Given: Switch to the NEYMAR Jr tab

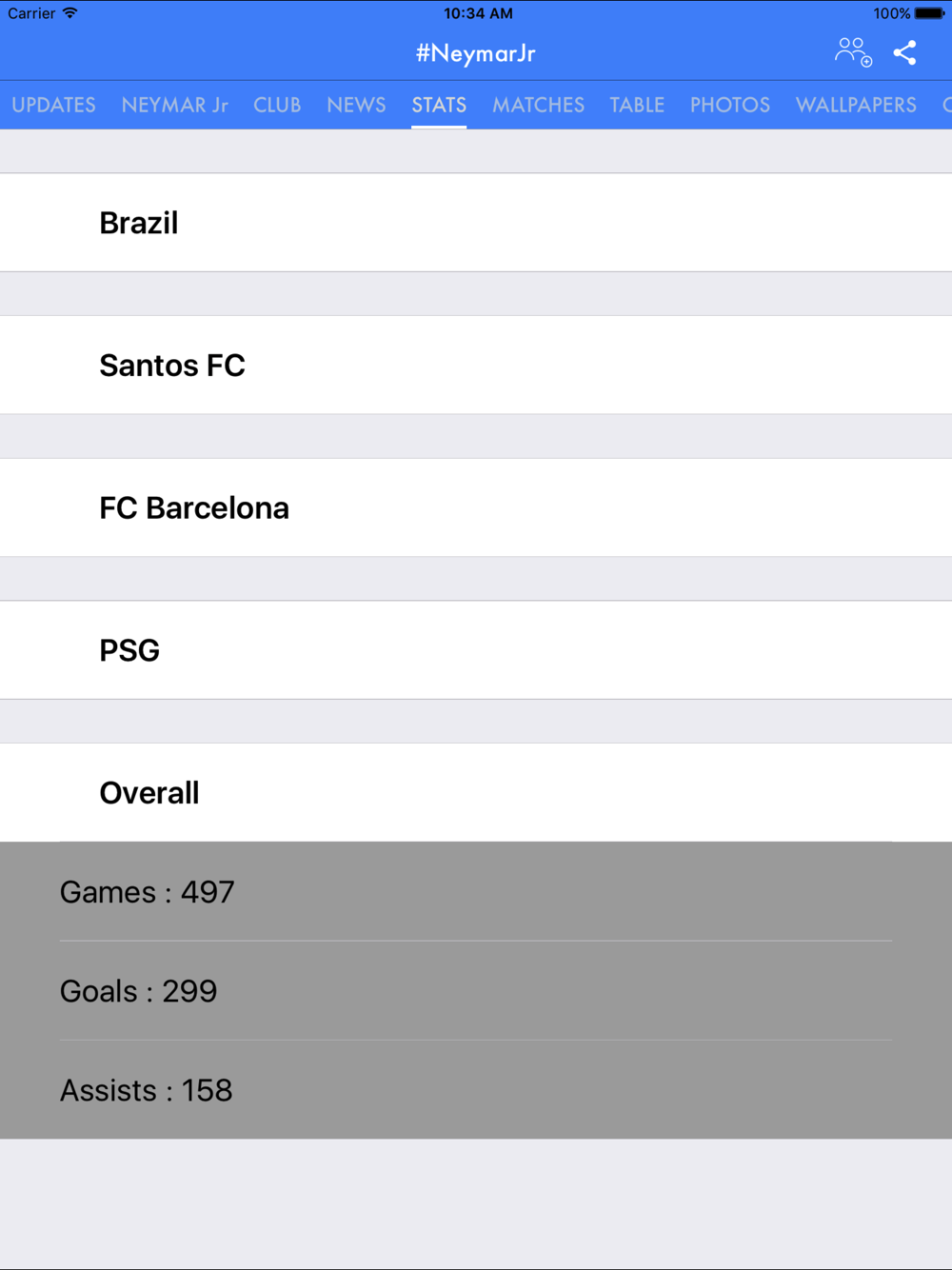Looking at the screenshot, I should (x=174, y=105).
